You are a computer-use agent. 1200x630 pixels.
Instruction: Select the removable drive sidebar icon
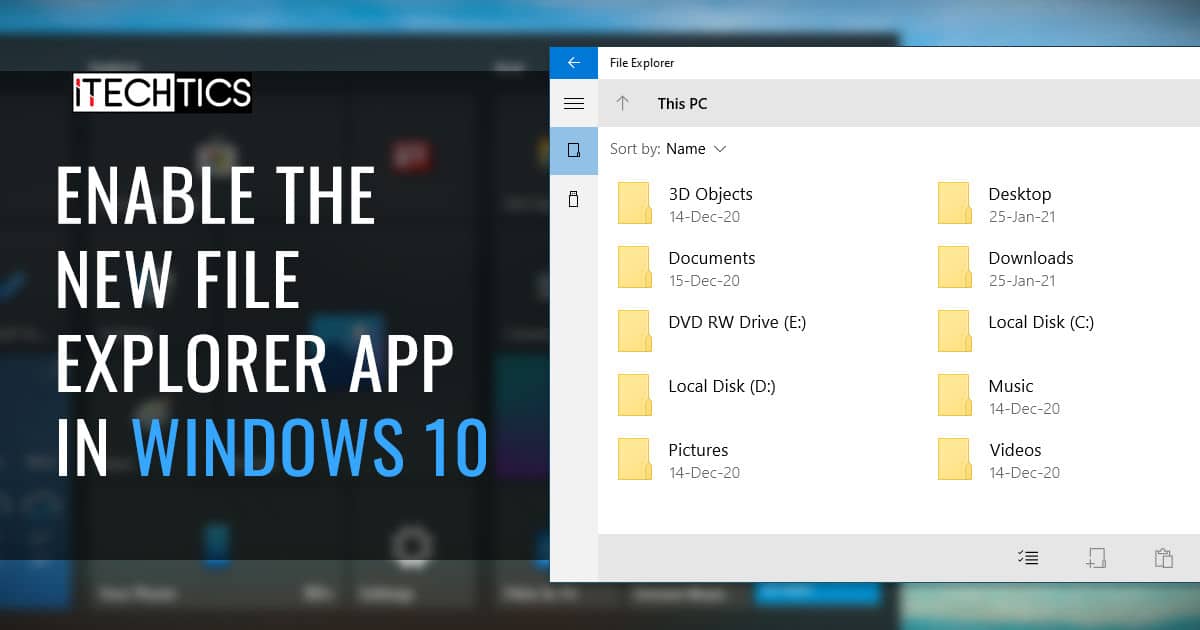[x=574, y=199]
